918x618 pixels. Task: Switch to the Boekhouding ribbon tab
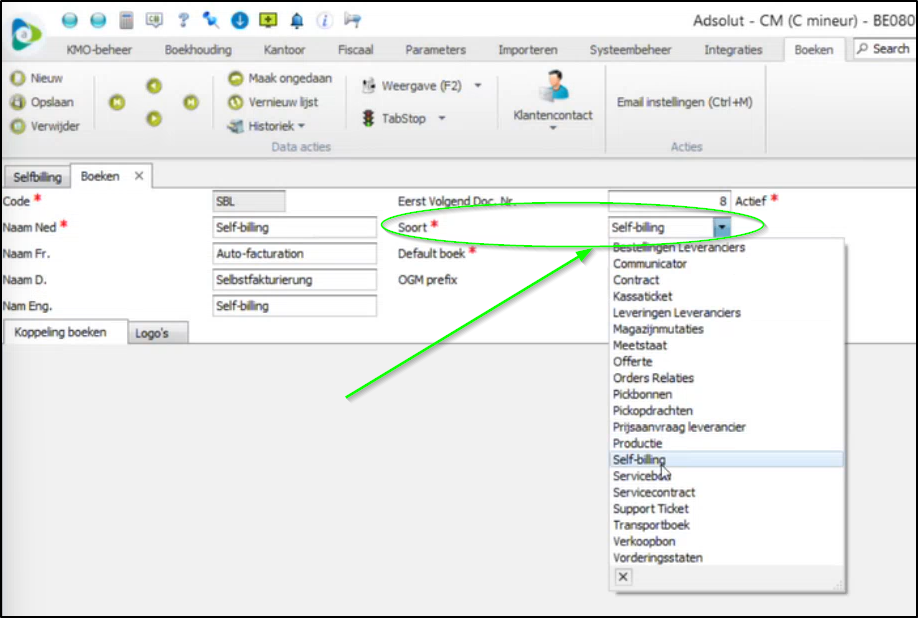click(197, 49)
